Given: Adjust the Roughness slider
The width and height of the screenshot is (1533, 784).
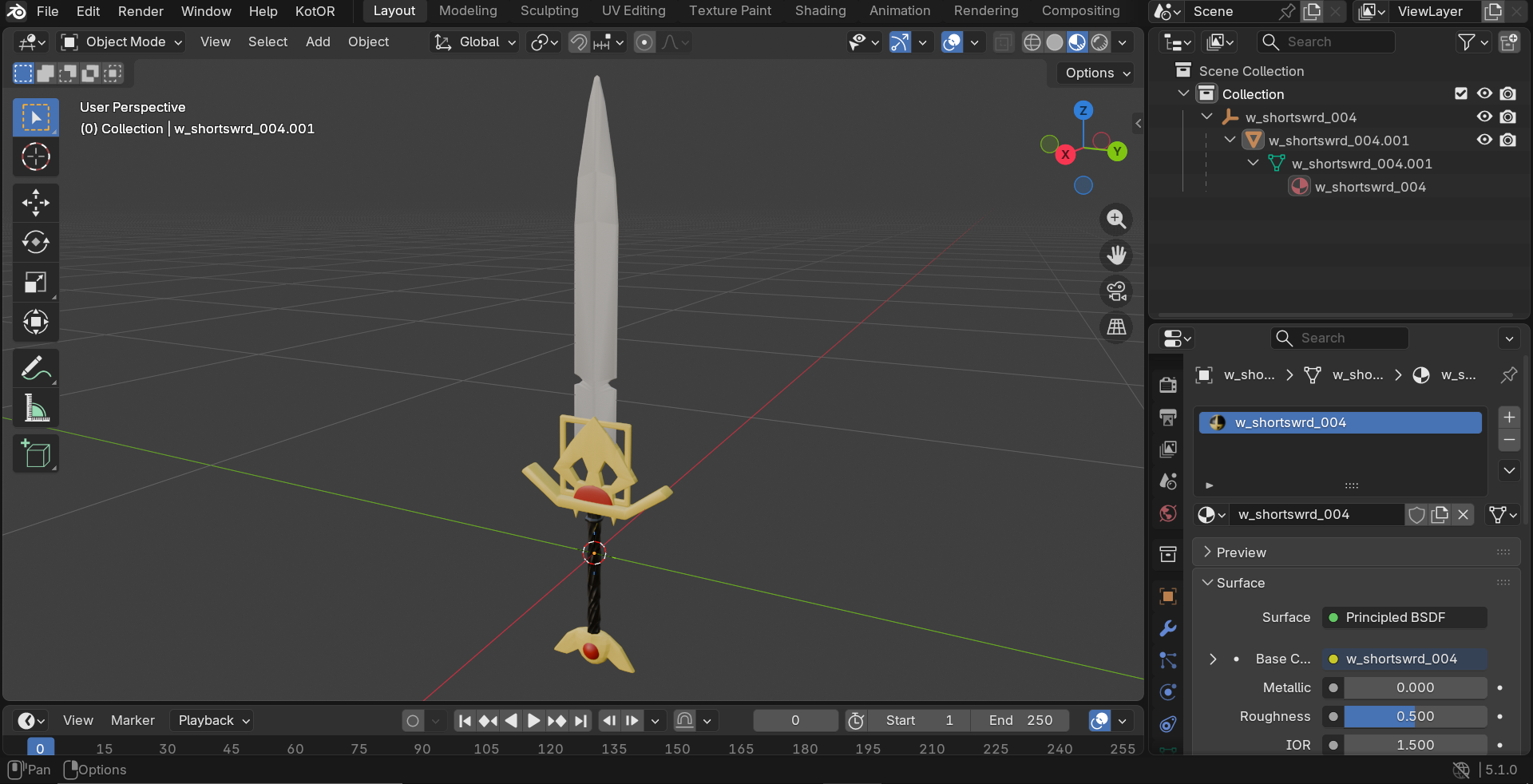Looking at the screenshot, I should point(1414,716).
